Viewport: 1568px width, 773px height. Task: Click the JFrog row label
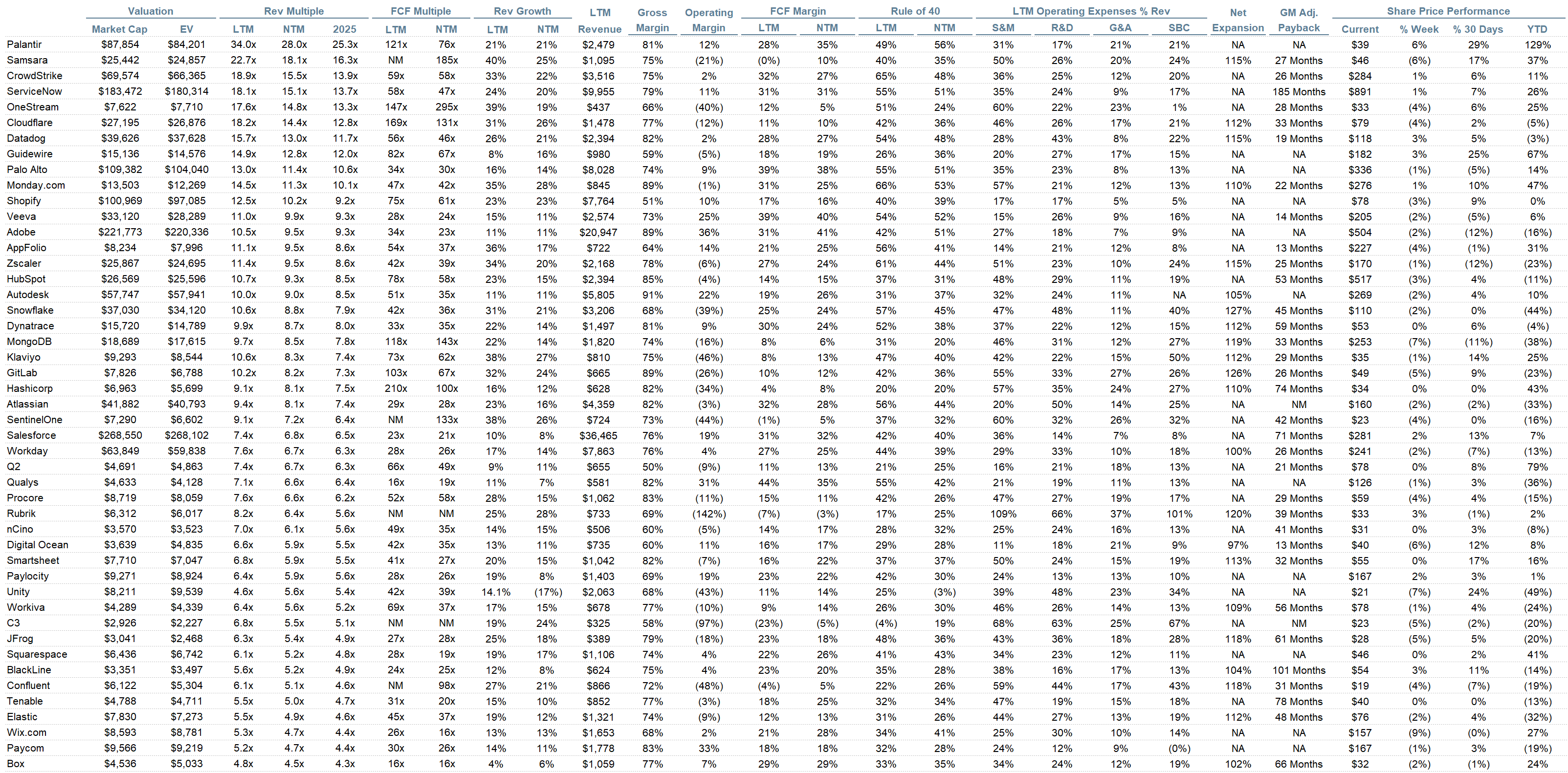(20, 639)
